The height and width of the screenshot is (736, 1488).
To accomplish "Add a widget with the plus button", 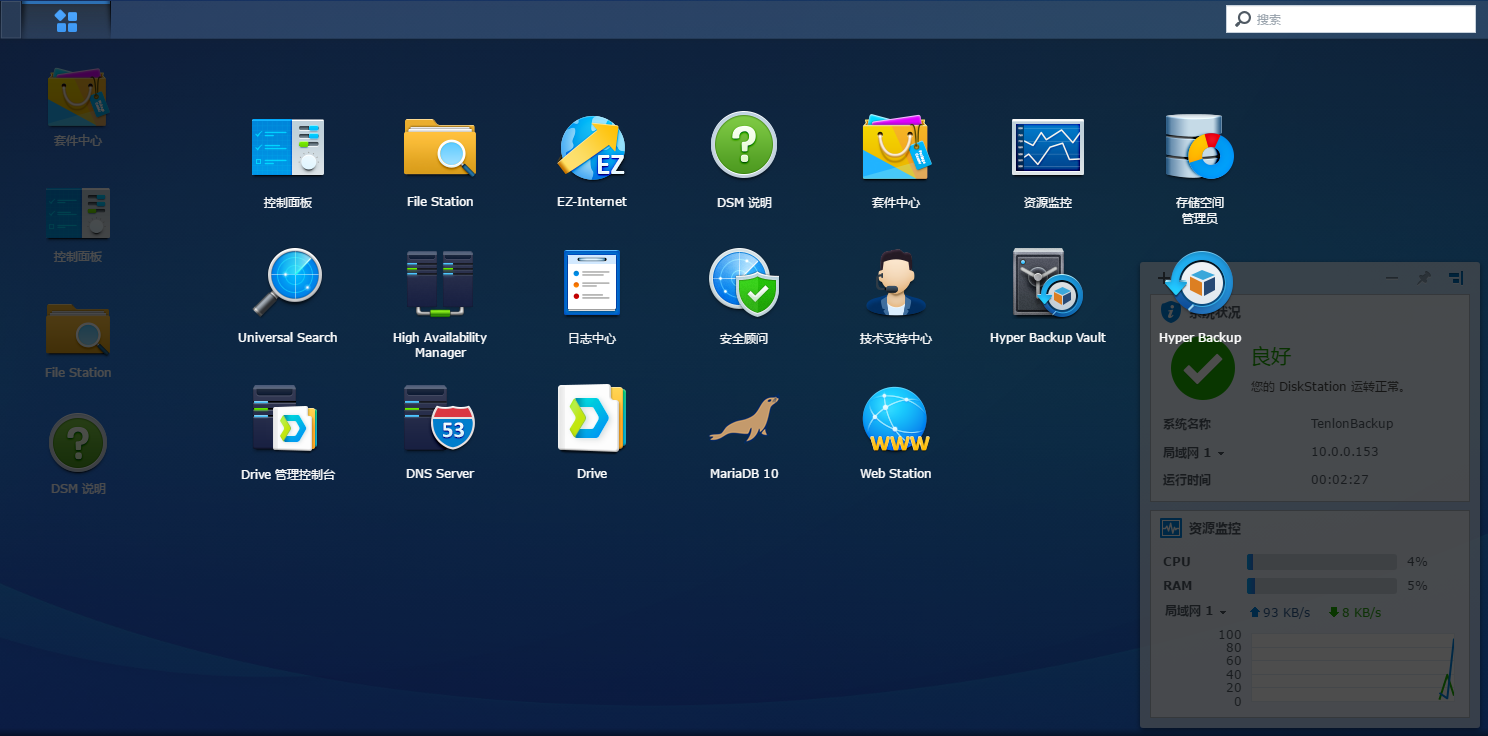I will tap(1163, 278).
